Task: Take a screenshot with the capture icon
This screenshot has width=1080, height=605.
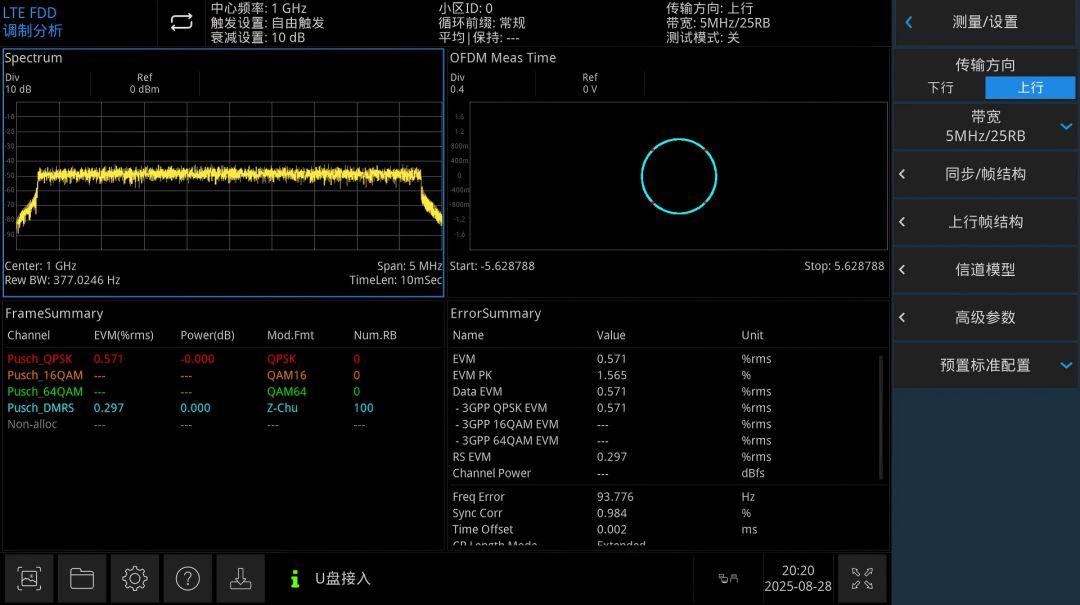Action: [x=29, y=579]
